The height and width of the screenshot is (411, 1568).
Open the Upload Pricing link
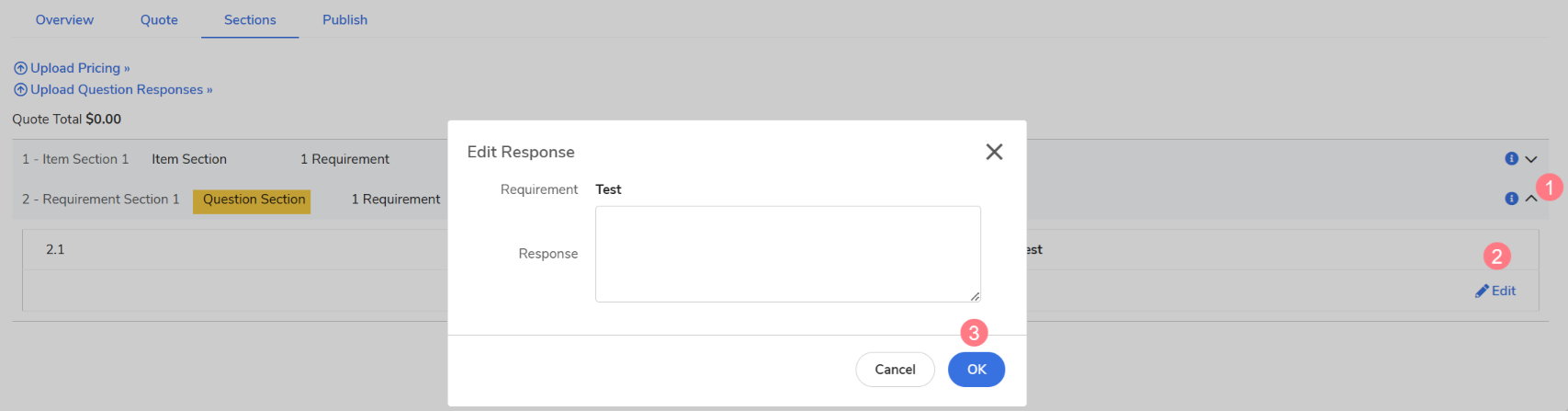coord(80,68)
